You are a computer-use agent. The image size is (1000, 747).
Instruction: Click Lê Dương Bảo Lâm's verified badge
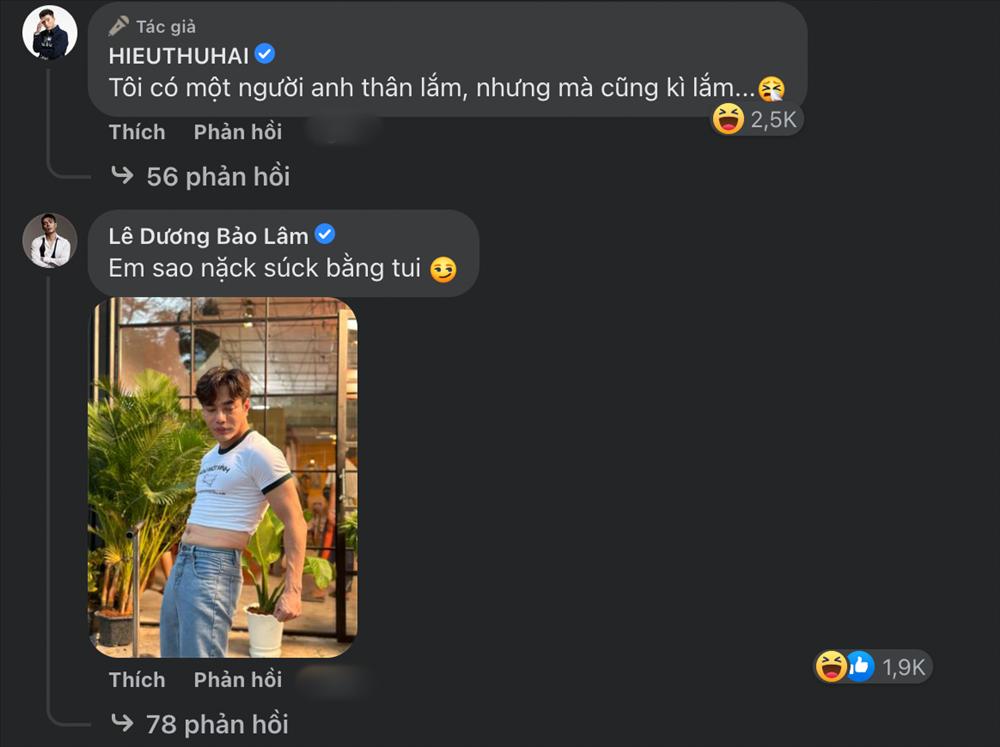click(x=322, y=235)
